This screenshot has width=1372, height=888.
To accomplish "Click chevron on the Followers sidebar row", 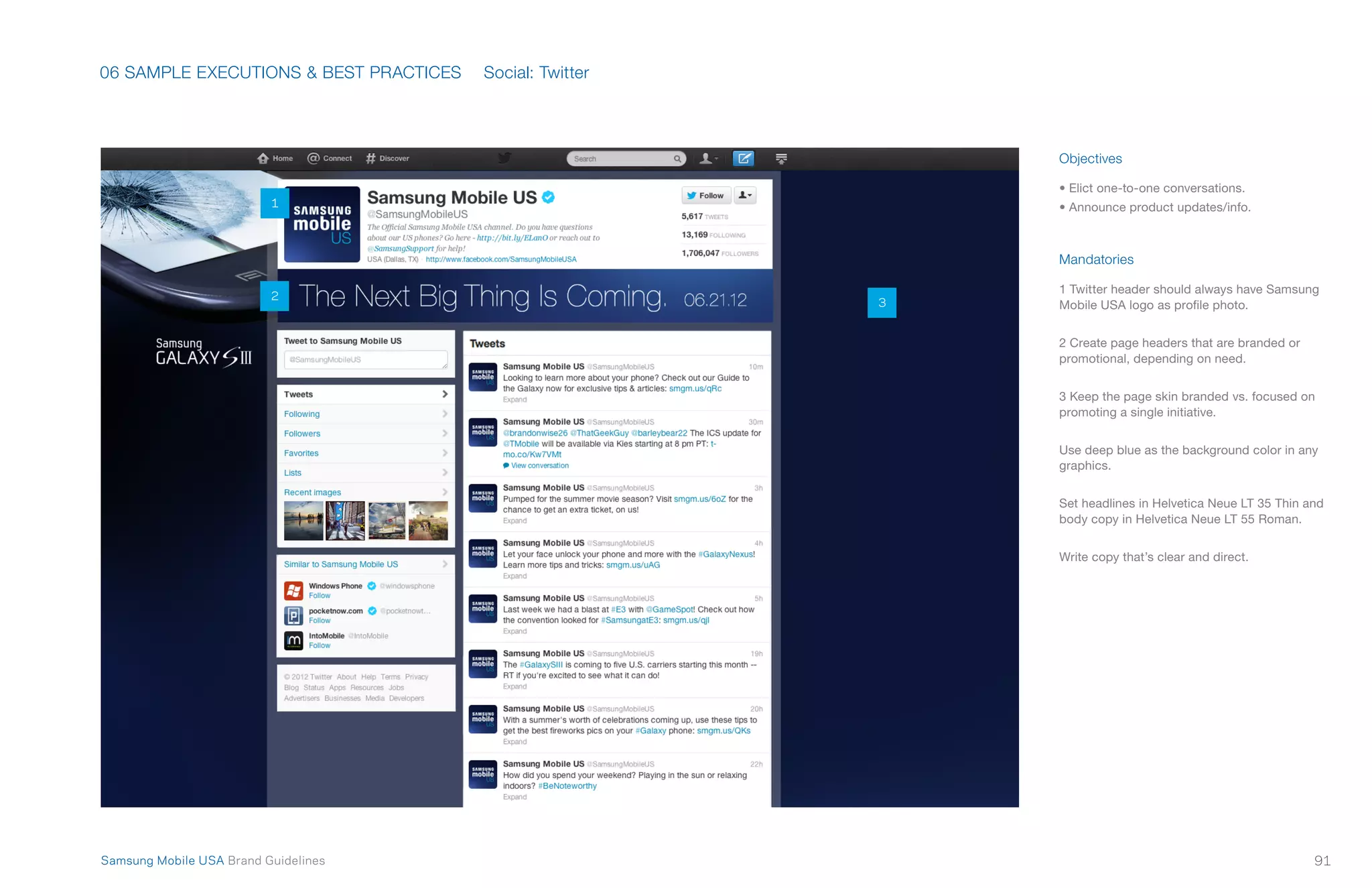I will 445,433.
